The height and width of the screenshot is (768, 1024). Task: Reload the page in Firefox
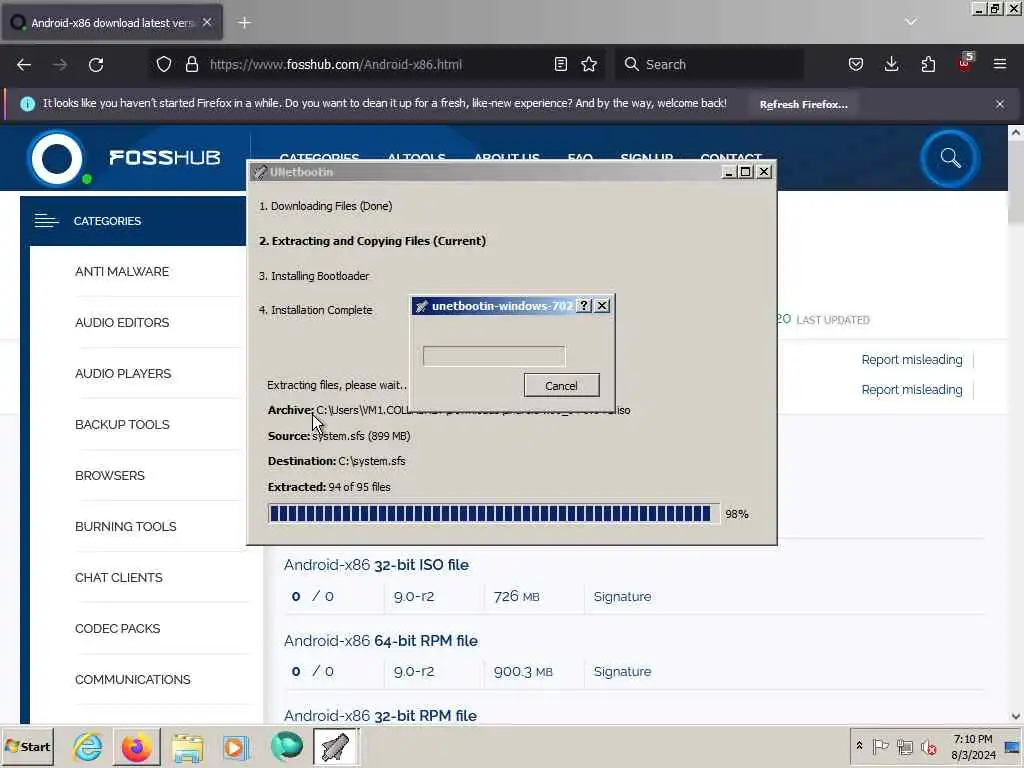point(96,65)
